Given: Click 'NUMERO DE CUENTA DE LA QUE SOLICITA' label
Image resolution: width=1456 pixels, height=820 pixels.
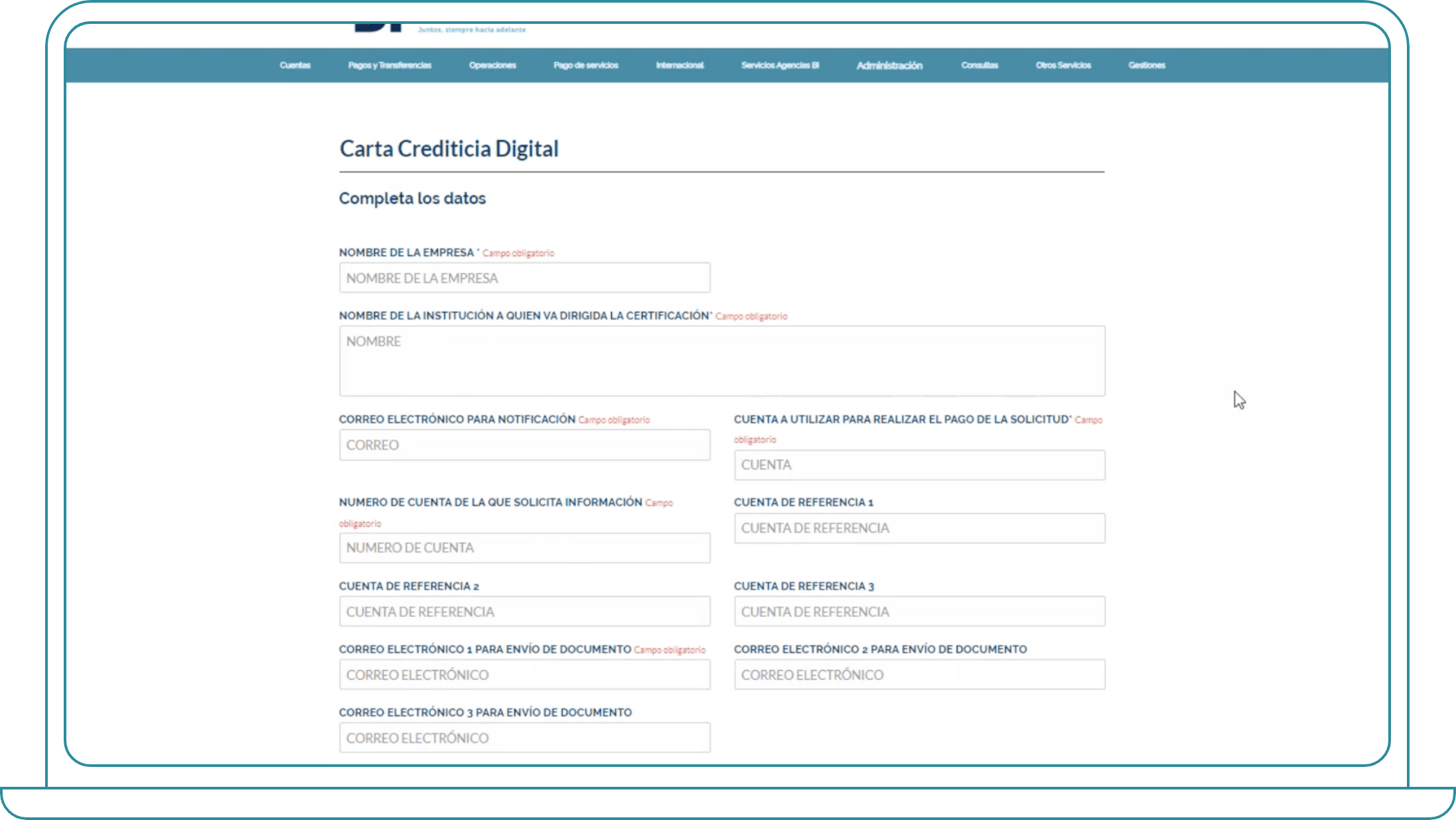Looking at the screenshot, I should (x=490, y=502).
